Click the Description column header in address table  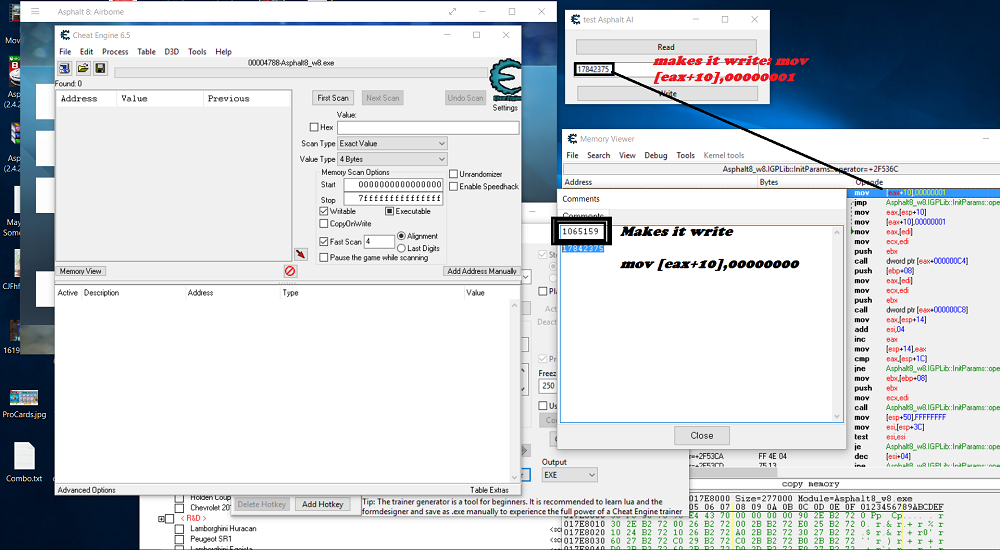click(133, 293)
